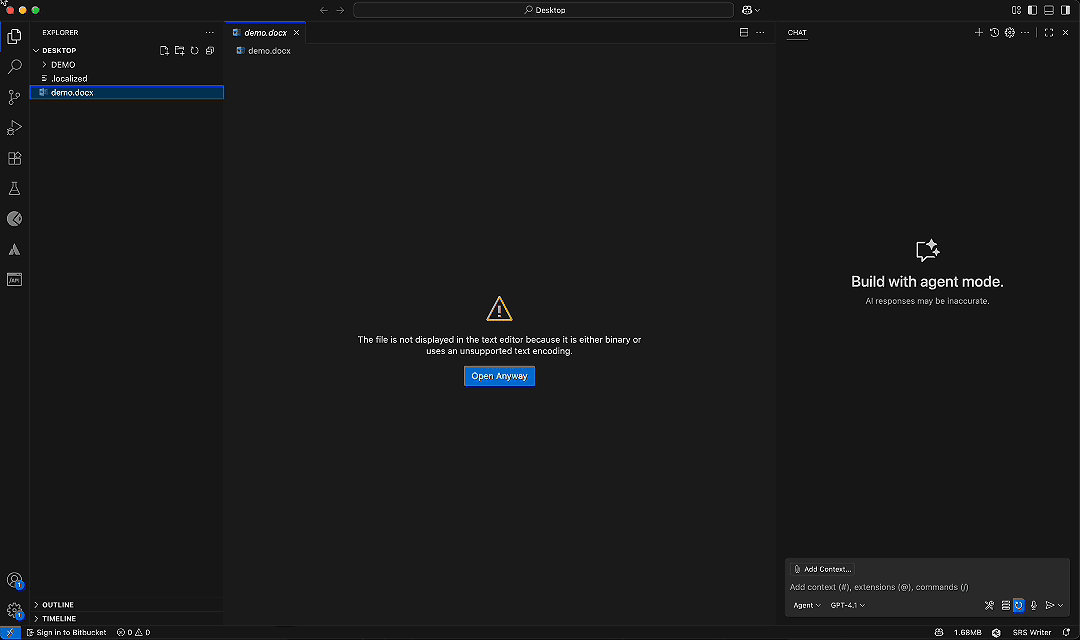Open the Agent mode dropdown
The image size is (1080, 640).
(x=807, y=606)
